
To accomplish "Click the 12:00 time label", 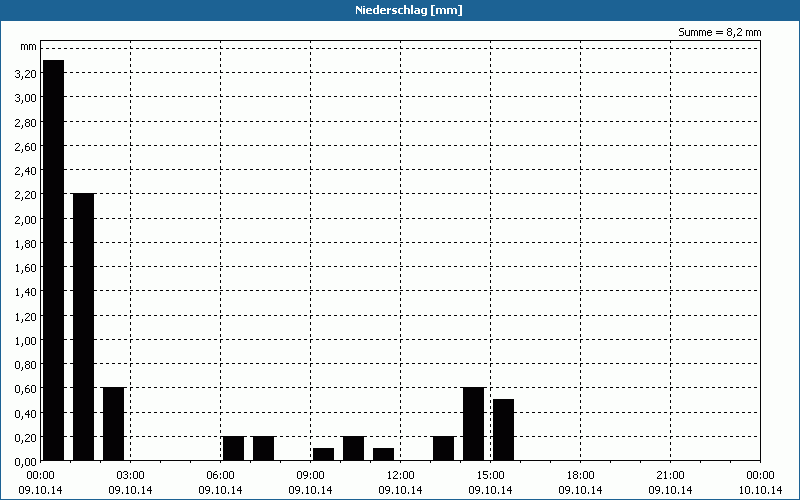I will (x=401, y=476).
